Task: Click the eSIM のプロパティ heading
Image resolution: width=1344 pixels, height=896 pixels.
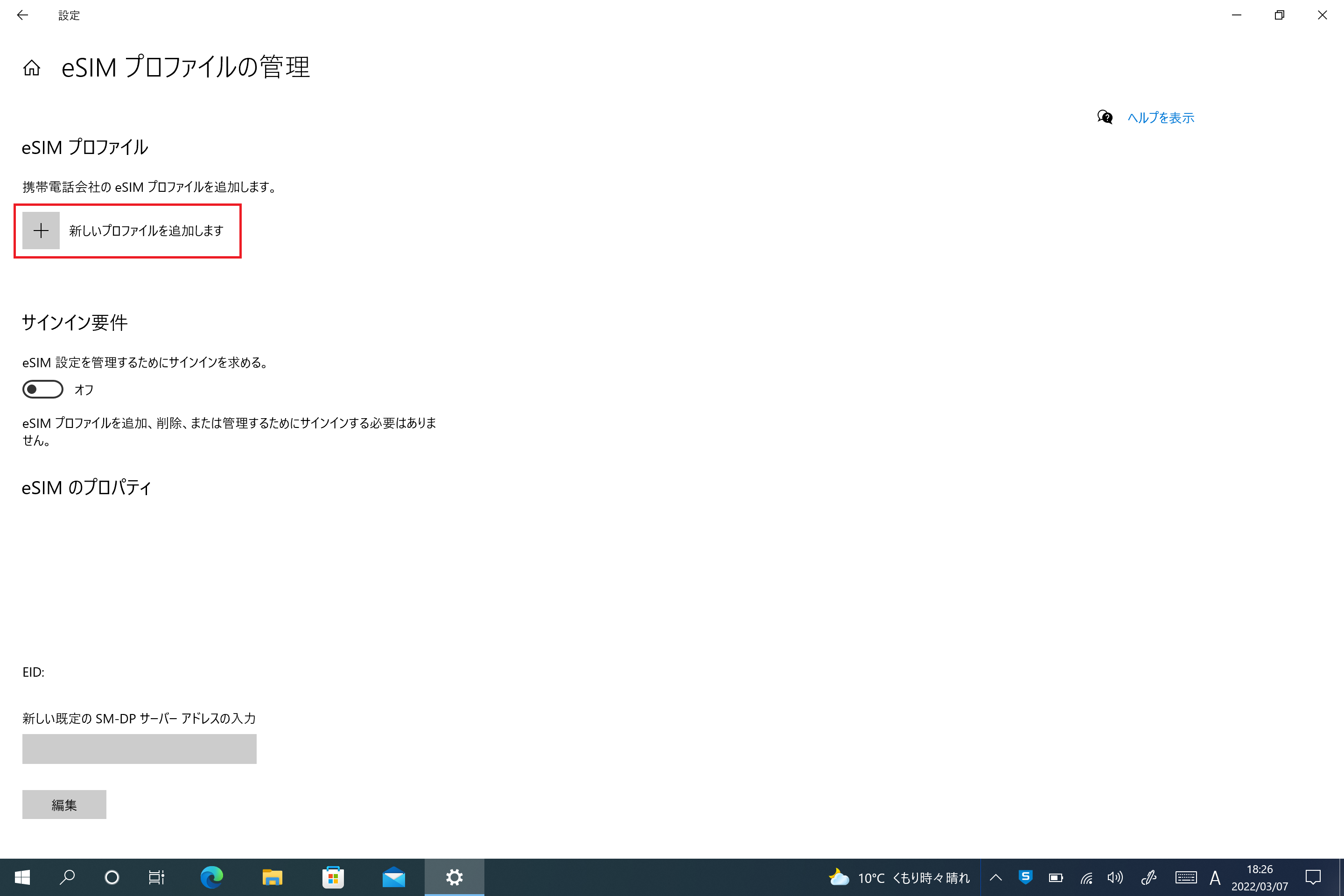Action: point(87,487)
